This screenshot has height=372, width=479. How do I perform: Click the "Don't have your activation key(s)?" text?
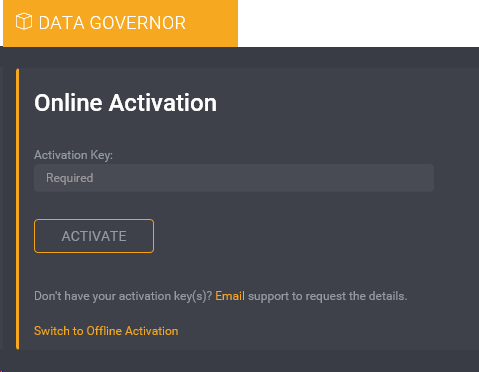[x=123, y=296]
